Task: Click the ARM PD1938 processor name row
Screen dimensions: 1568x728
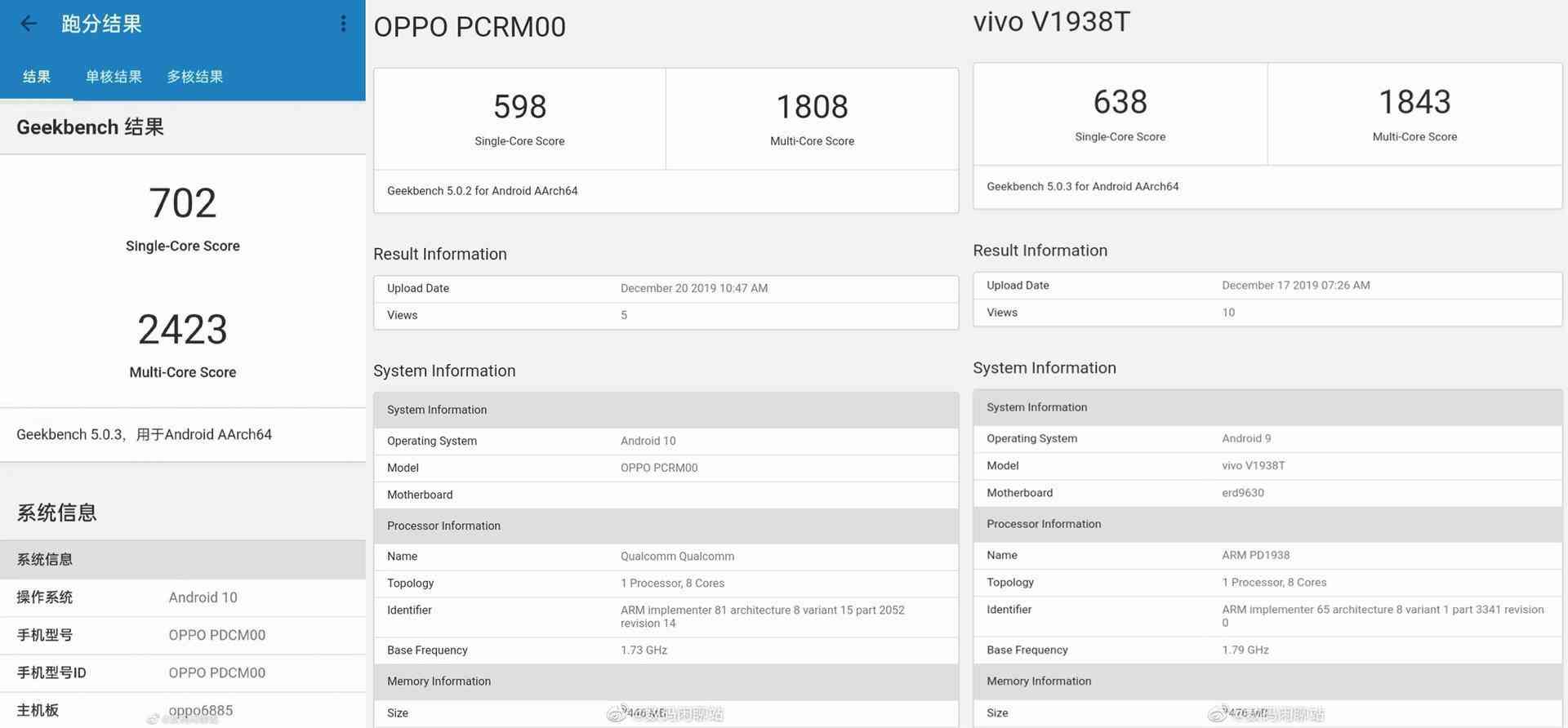Action: tap(1267, 555)
